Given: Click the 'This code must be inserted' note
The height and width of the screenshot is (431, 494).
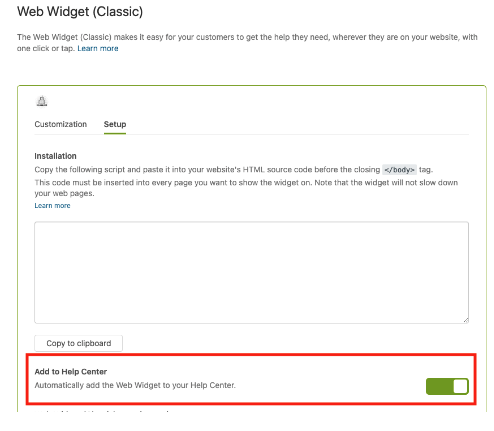Looking at the screenshot, I should point(246,188).
